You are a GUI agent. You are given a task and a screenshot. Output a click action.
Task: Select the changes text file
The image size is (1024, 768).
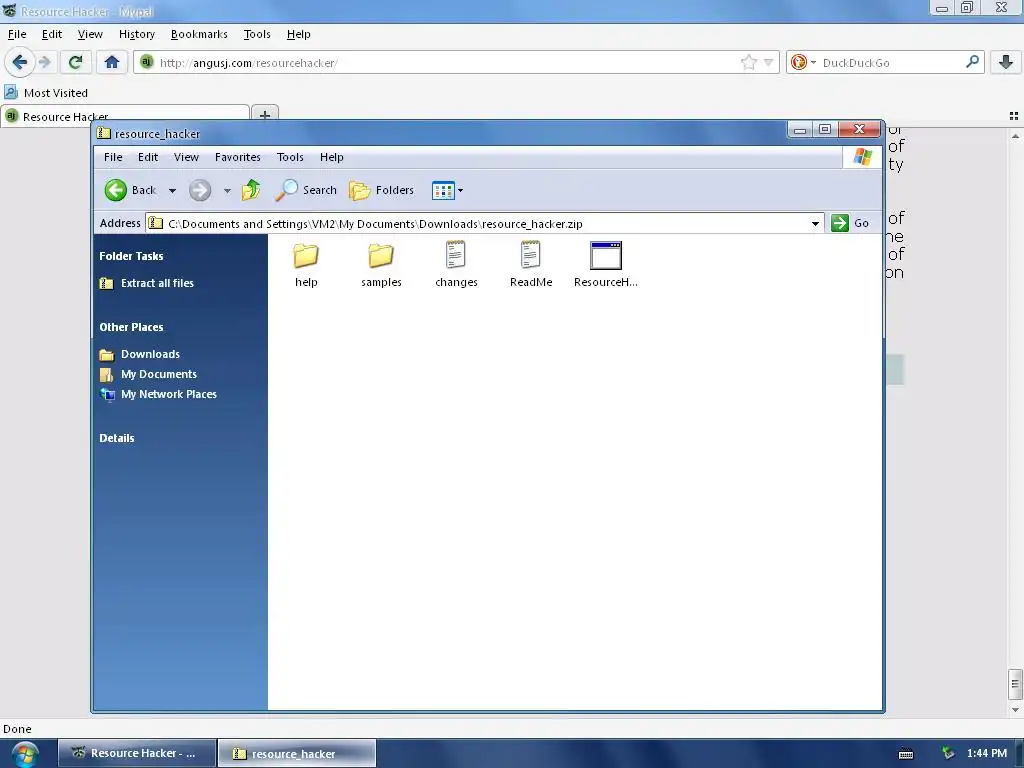(x=456, y=264)
